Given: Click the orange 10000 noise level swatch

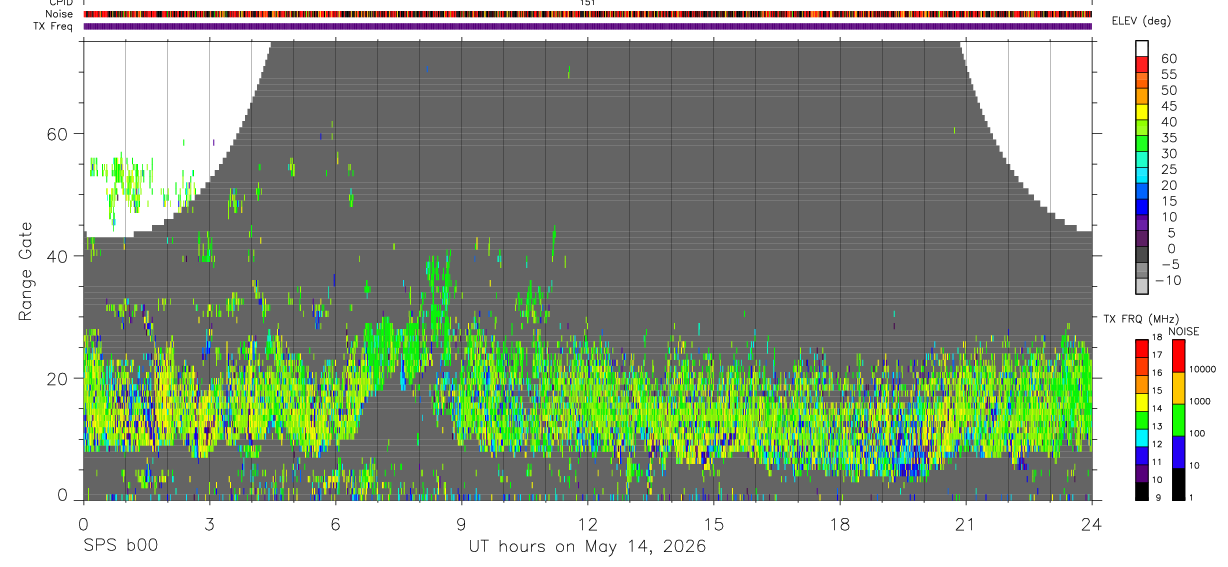Looking at the screenshot, I should [x=1179, y=387].
